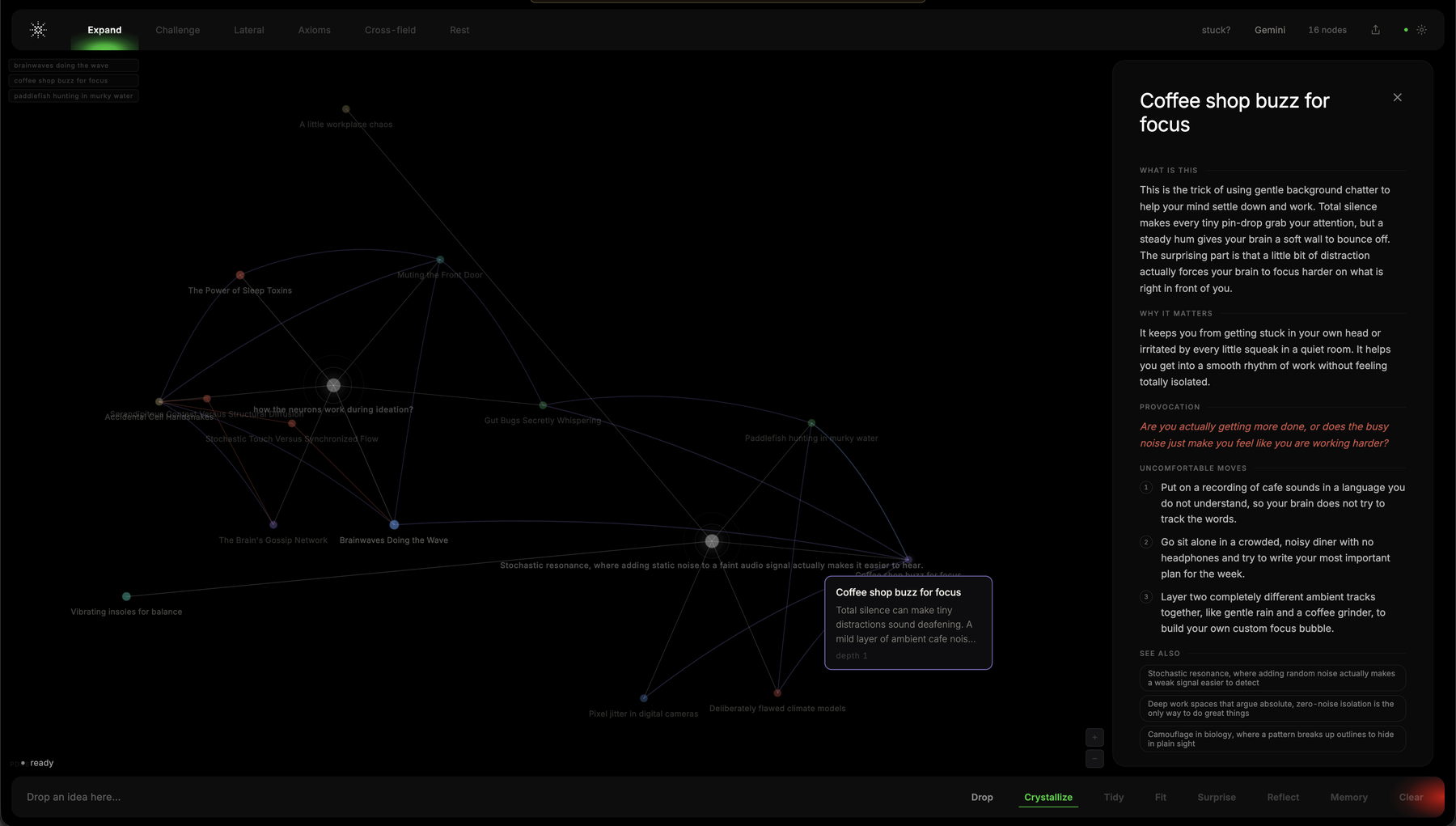Switch to the Expand tab

(104, 30)
